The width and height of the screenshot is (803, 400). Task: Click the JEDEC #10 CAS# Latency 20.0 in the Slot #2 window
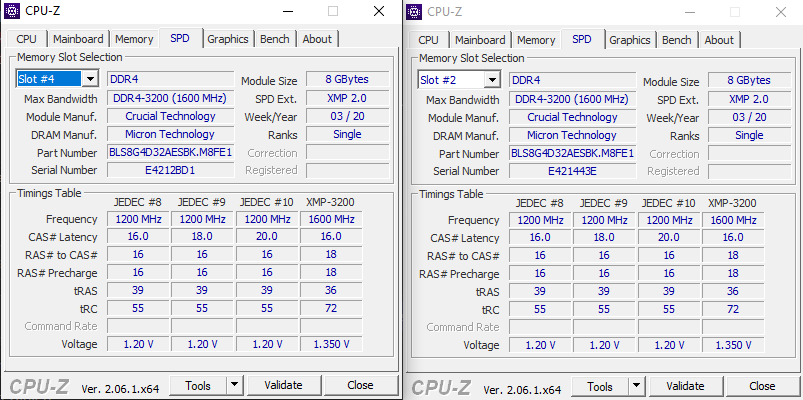coord(669,238)
